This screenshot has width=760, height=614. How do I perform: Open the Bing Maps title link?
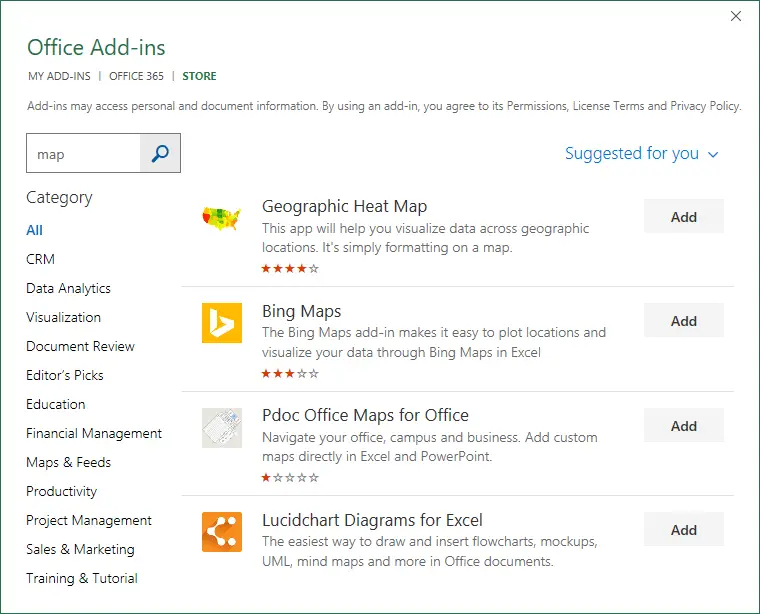tap(301, 311)
